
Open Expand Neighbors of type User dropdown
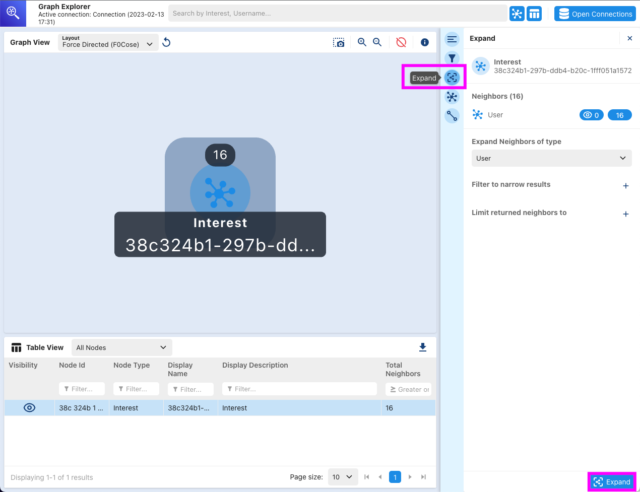[x=551, y=158]
